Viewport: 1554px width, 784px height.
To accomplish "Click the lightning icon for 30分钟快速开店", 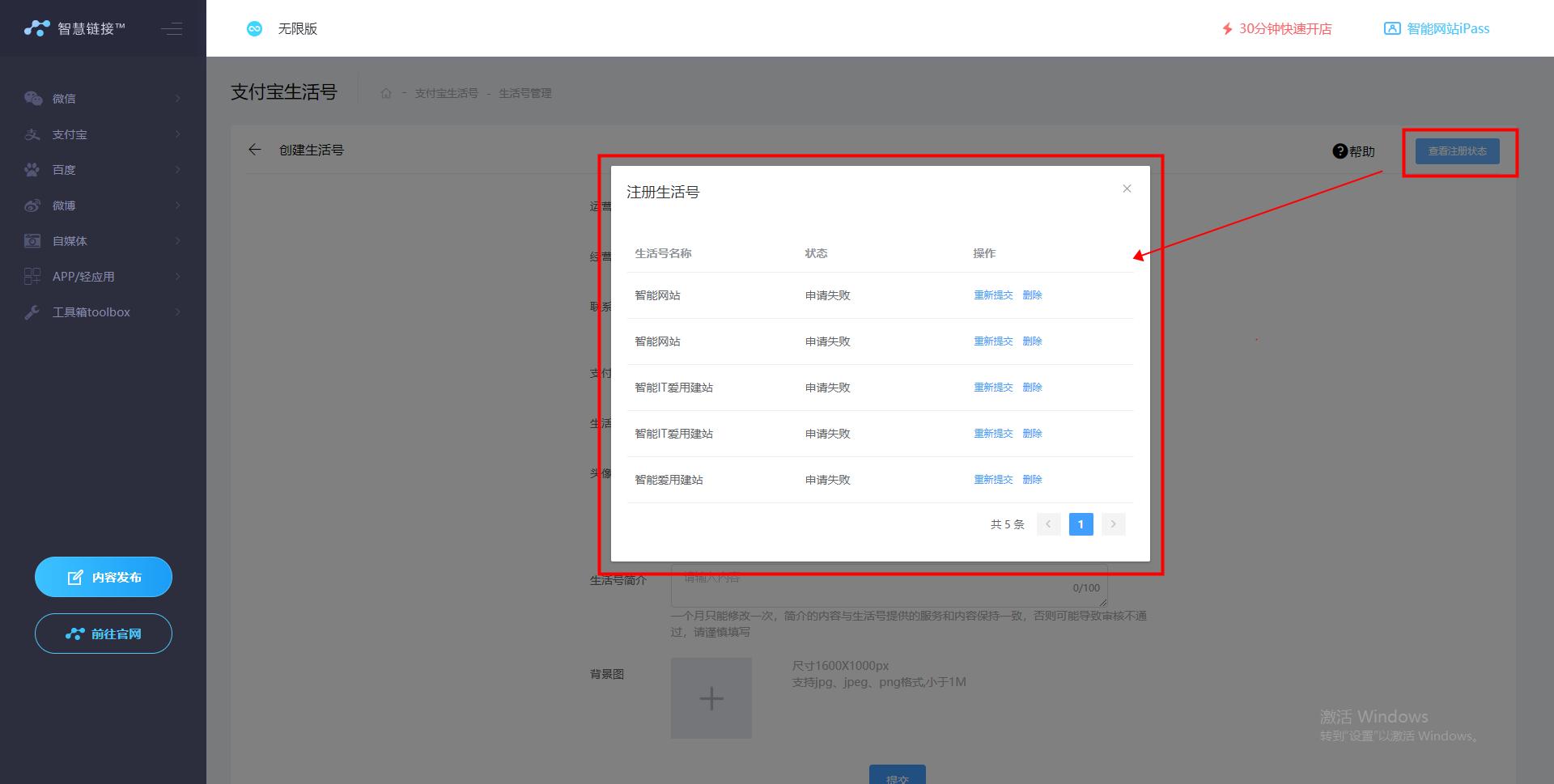I will (1226, 28).
